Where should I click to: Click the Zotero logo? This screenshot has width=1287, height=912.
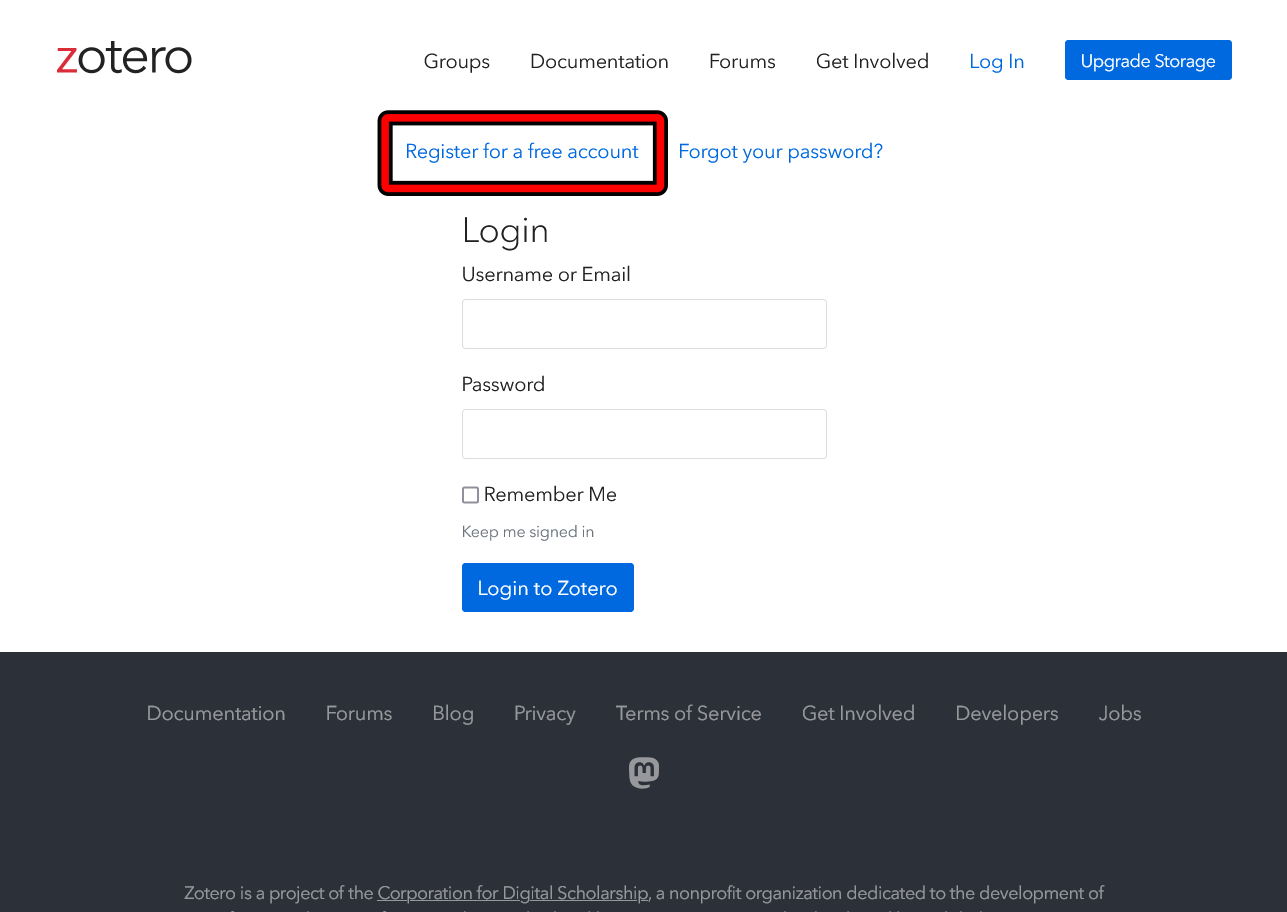click(124, 59)
